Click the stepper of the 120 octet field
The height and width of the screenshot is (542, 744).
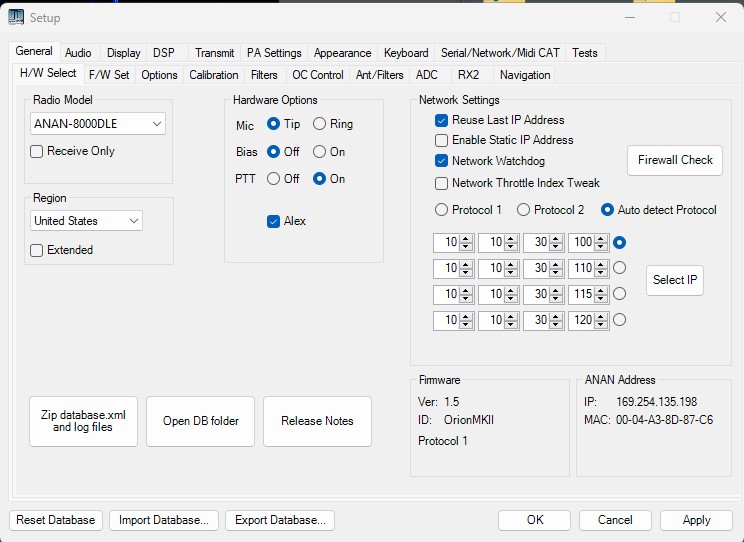[x=601, y=320]
